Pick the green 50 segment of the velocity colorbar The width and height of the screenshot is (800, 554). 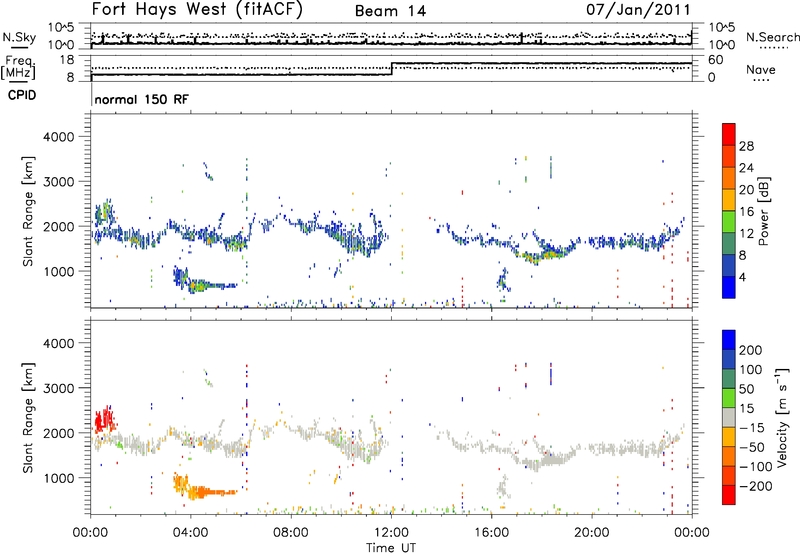[x=729, y=398]
